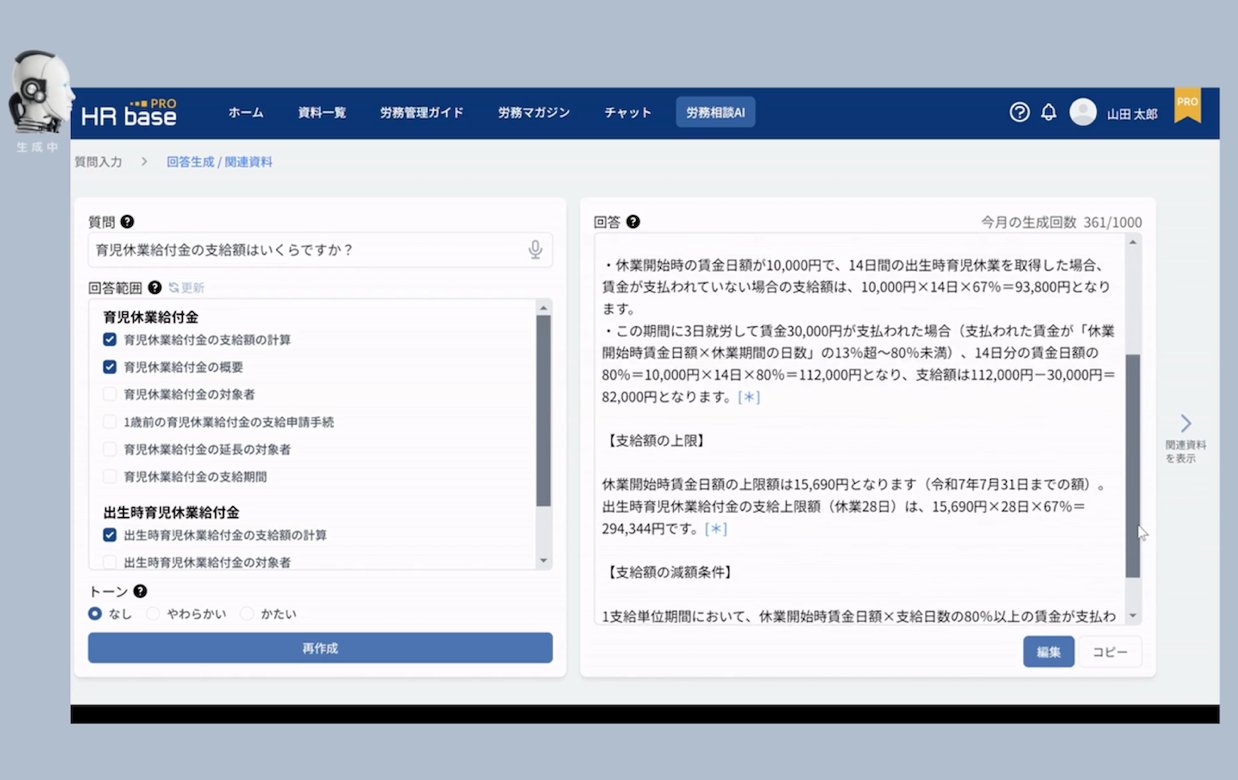
Task: Open チャット in navigation
Action: [x=628, y=113]
